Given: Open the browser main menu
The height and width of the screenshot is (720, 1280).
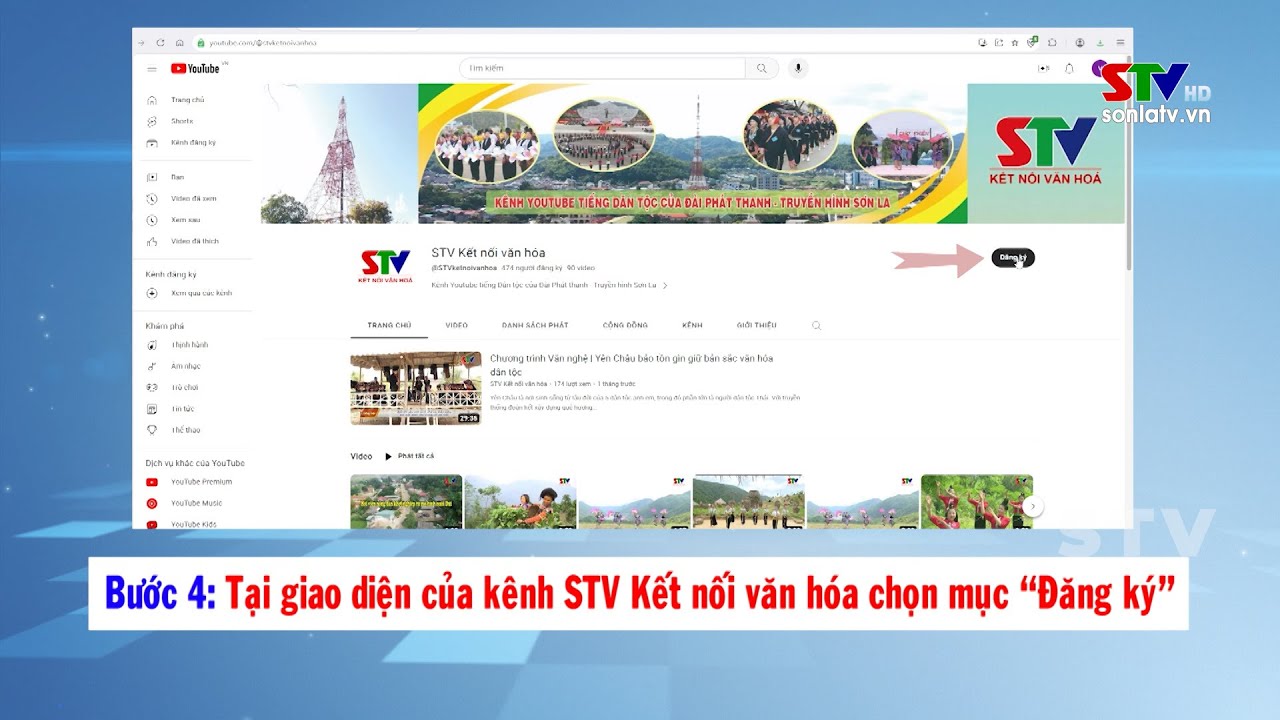Looking at the screenshot, I should pos(1120,43).
